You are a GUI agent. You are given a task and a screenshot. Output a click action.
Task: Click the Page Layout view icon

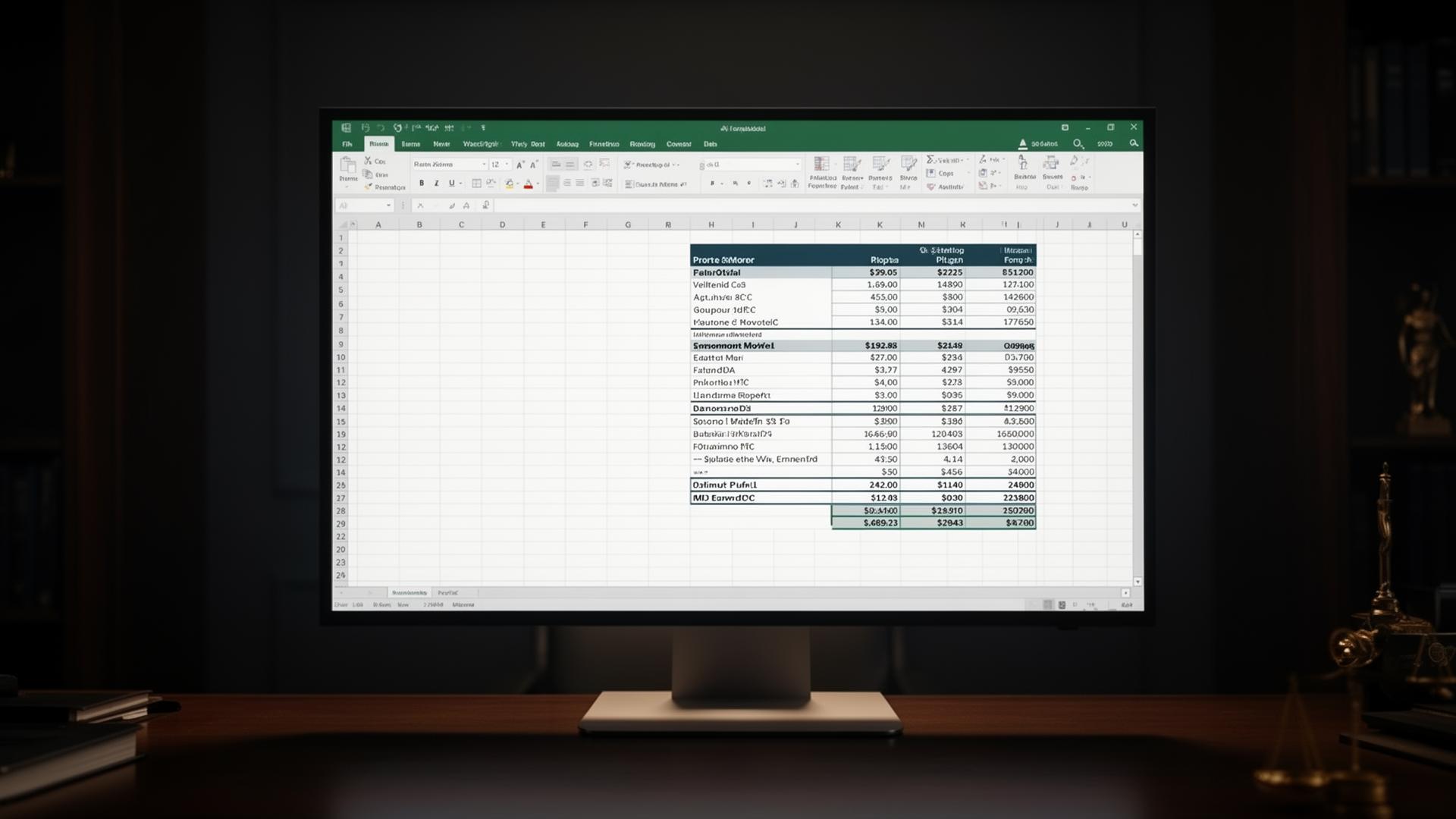coord(1062,604)
